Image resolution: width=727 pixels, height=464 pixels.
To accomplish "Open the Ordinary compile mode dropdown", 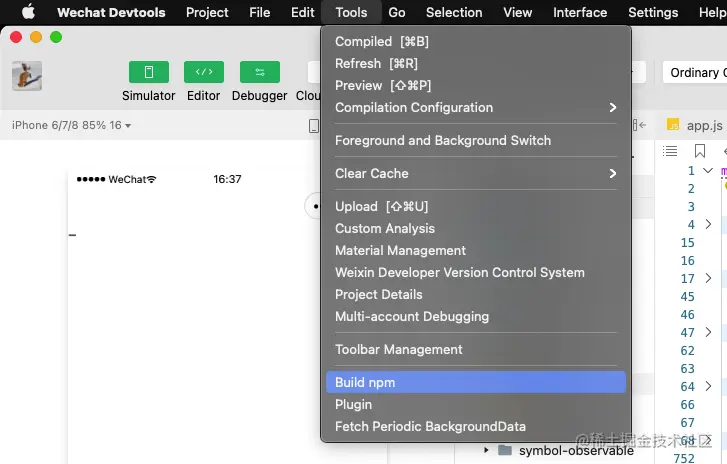I will [694, 73].
